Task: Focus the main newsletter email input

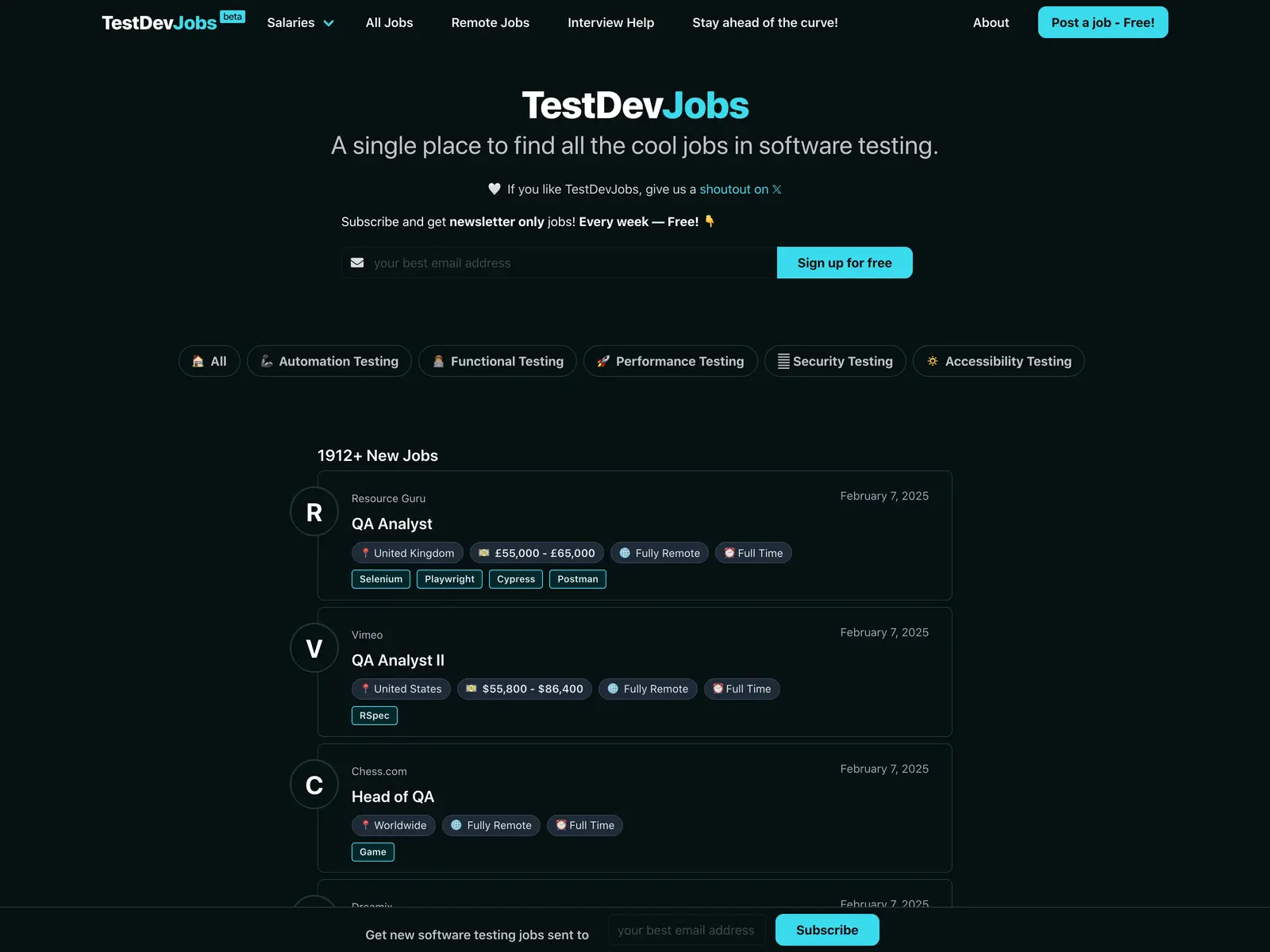Action: coord(559,263)
